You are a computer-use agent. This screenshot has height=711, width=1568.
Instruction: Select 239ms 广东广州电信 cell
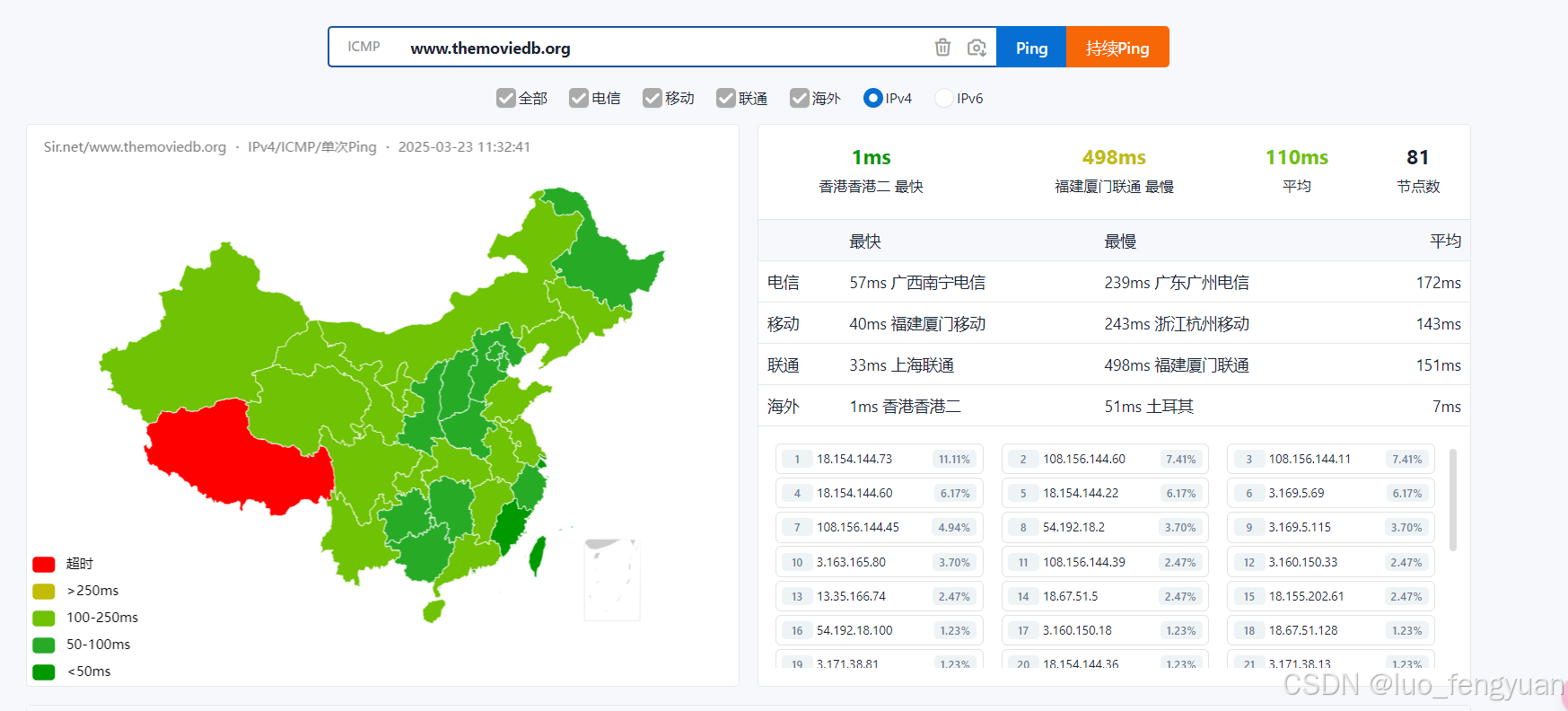1177,283
